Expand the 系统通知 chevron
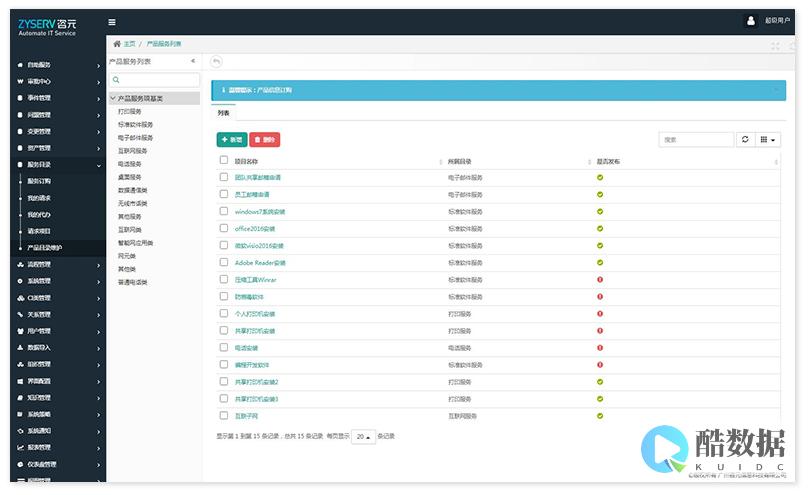This screenshot has height=495, width=808. (x=98, y=432)
